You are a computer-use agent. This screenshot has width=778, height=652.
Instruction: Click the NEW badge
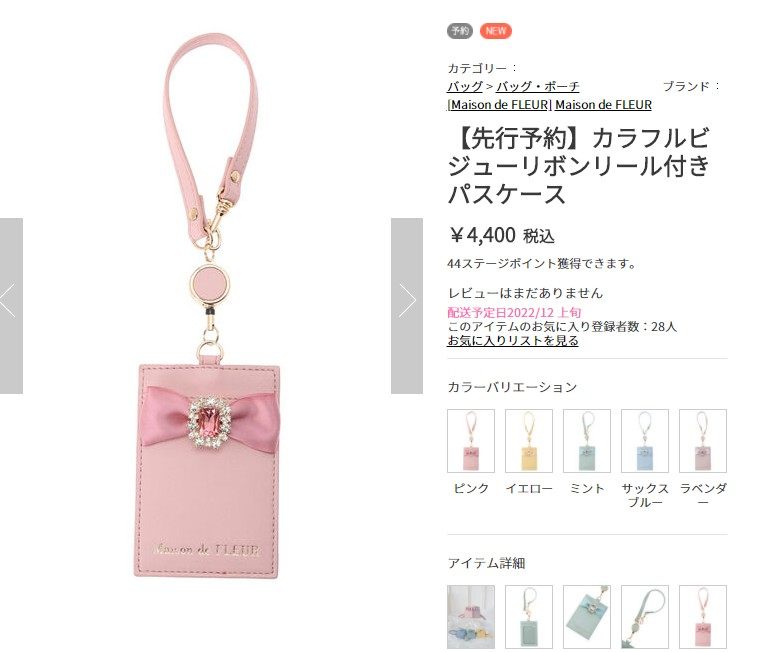[496, 31]
